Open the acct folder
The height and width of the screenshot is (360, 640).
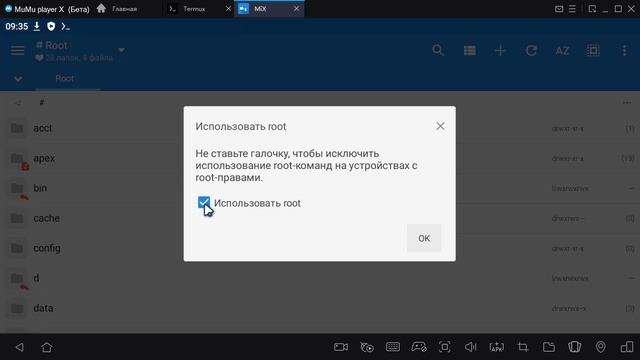[x=320, y=128]
